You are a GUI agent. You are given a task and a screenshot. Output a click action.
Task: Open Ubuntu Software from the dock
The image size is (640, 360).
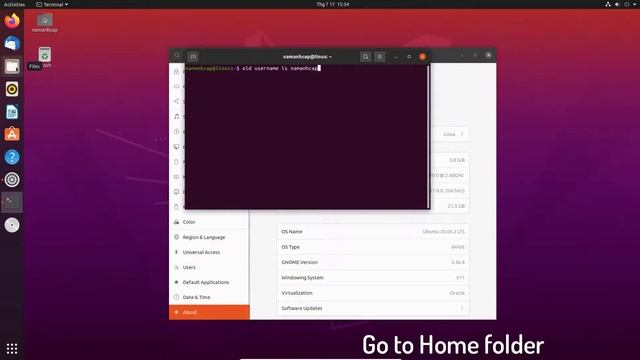point(12,134)
